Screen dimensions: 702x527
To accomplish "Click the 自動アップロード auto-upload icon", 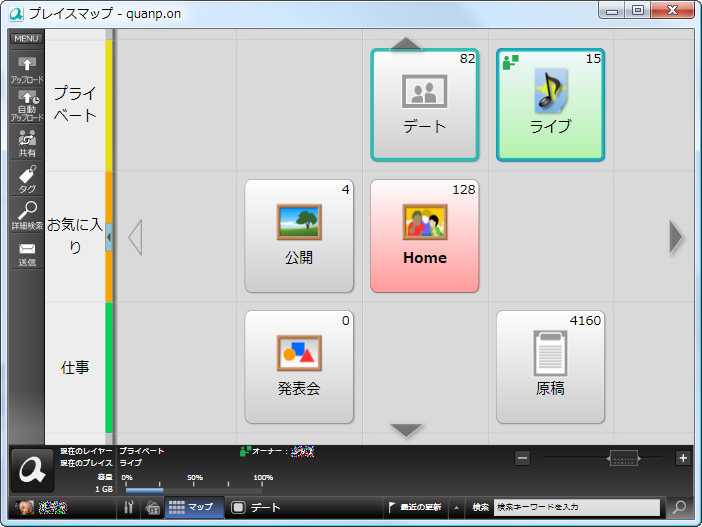I will (x=27, y=106).
